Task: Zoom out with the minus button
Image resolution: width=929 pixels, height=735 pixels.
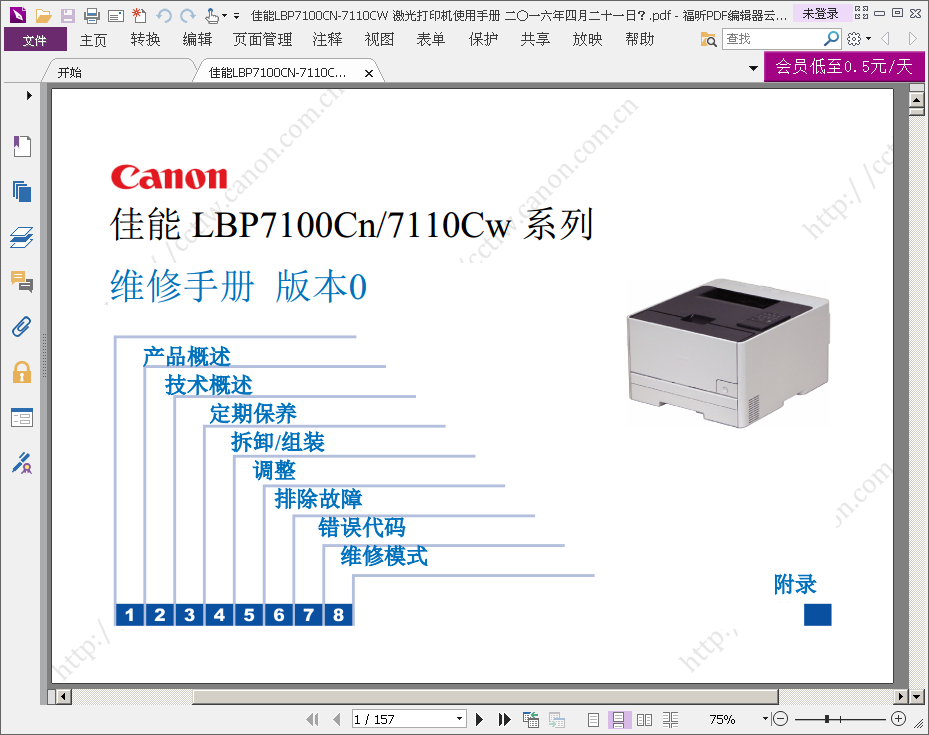Action: [x=780, y=719]
